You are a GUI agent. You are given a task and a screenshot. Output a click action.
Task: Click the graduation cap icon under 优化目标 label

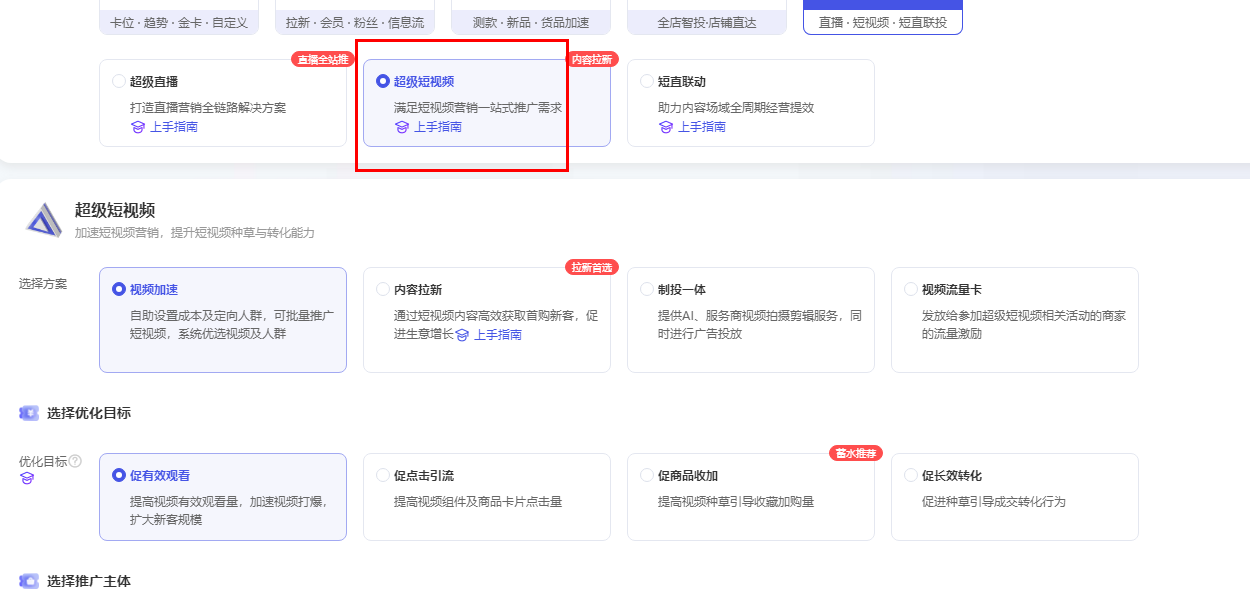point(27,479)
